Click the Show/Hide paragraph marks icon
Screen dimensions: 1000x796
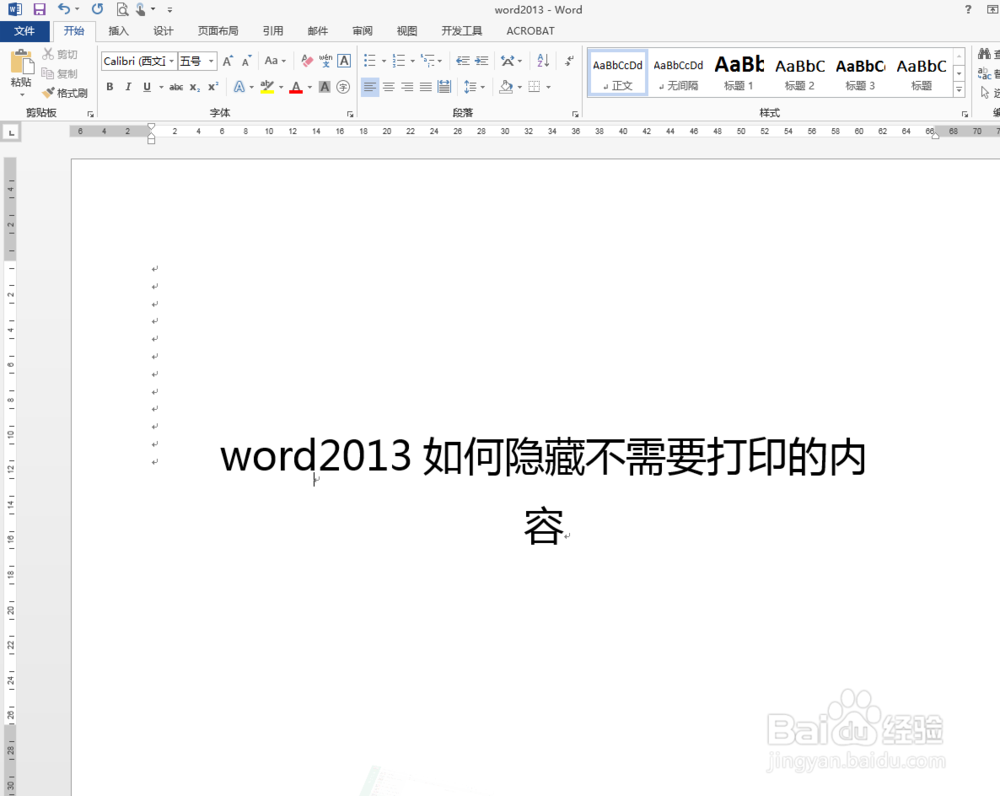(569, 61)
